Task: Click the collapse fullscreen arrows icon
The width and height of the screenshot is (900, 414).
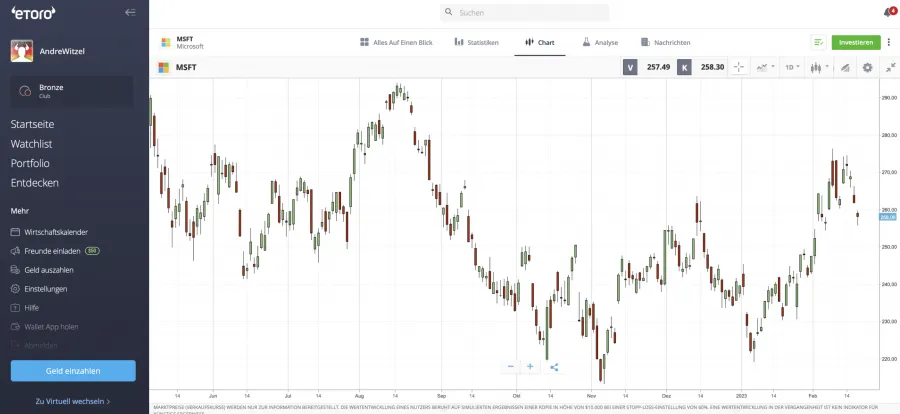Action: click(890, 67)
